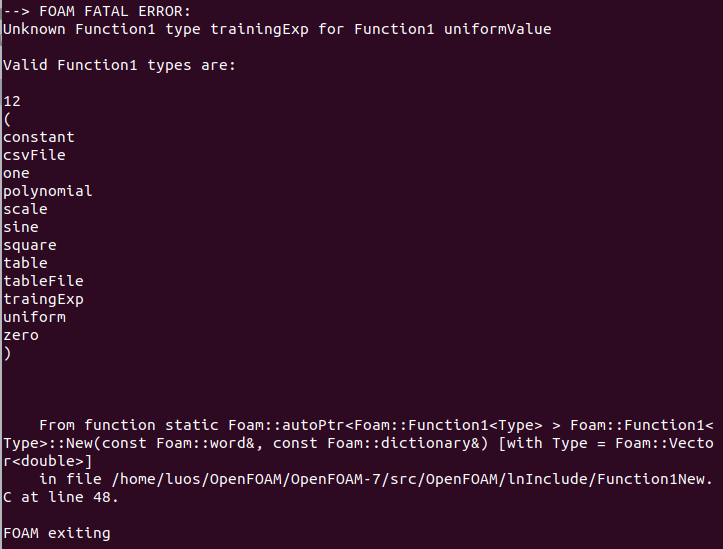Click the 'square' type entry
This screenshot has height=549, width=723.
[30, 245]
